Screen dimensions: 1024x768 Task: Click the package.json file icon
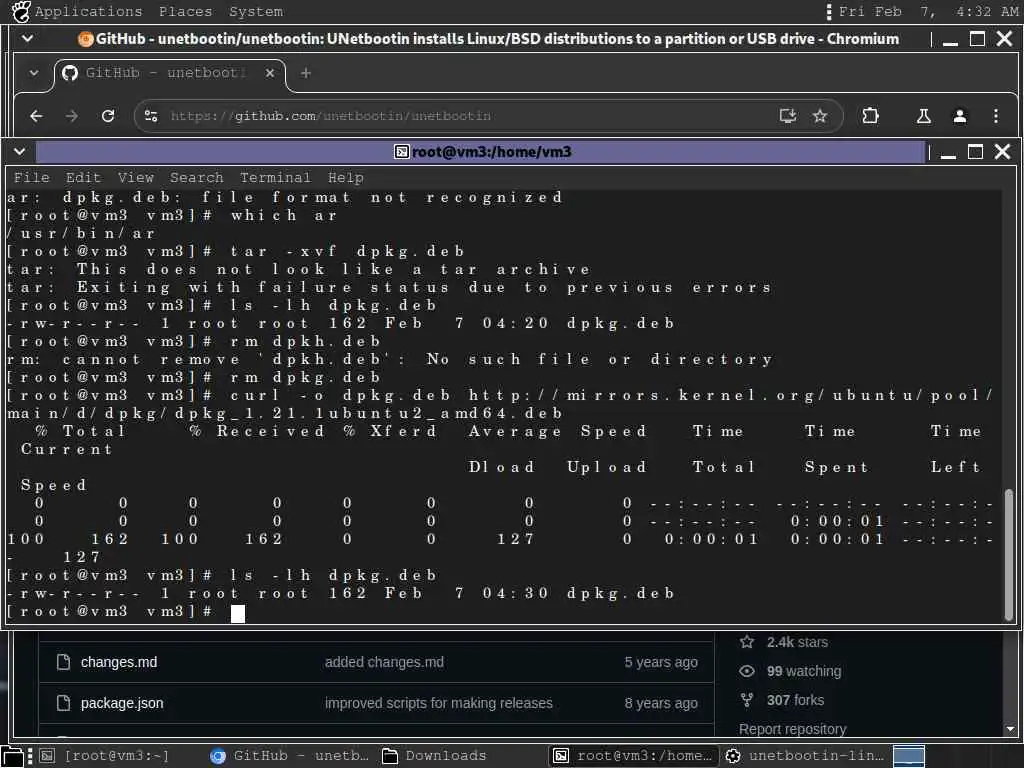click(63, 703)
